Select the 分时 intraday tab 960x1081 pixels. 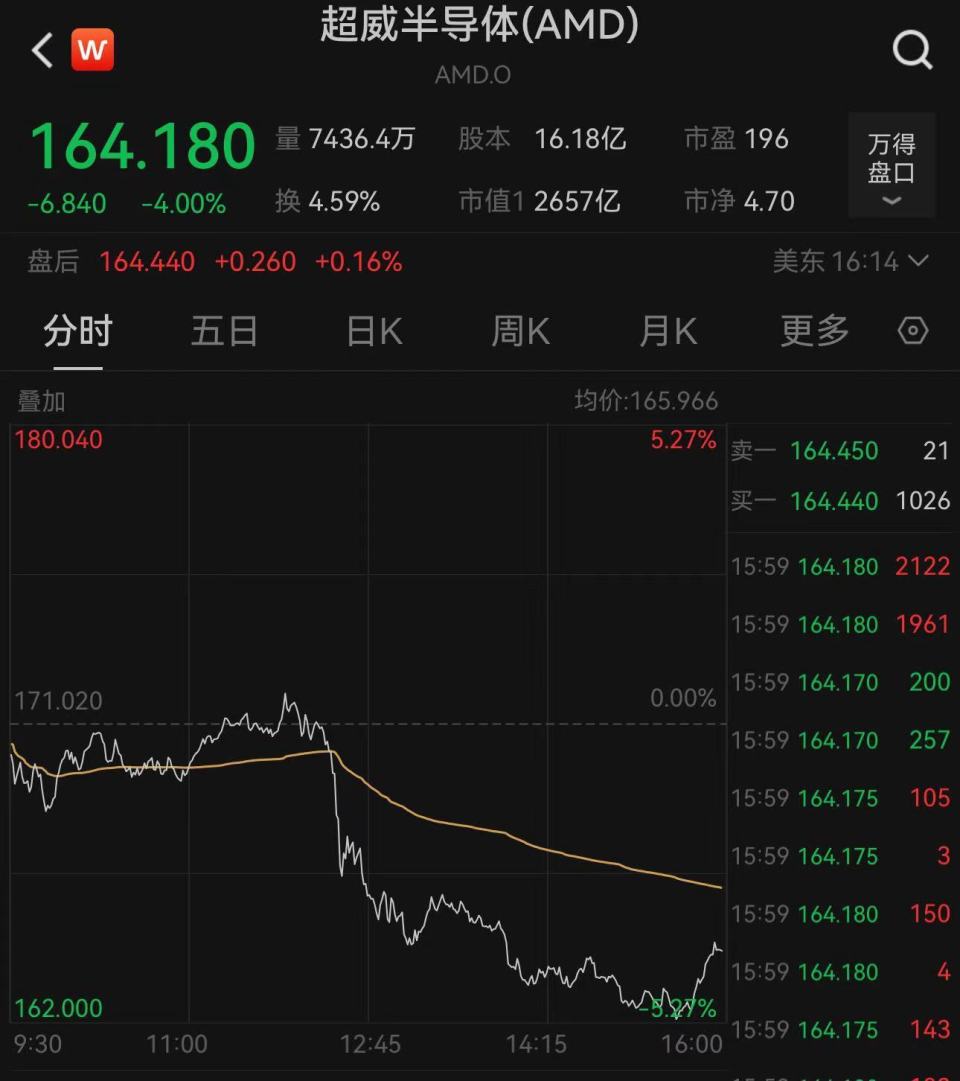(77, 331)
